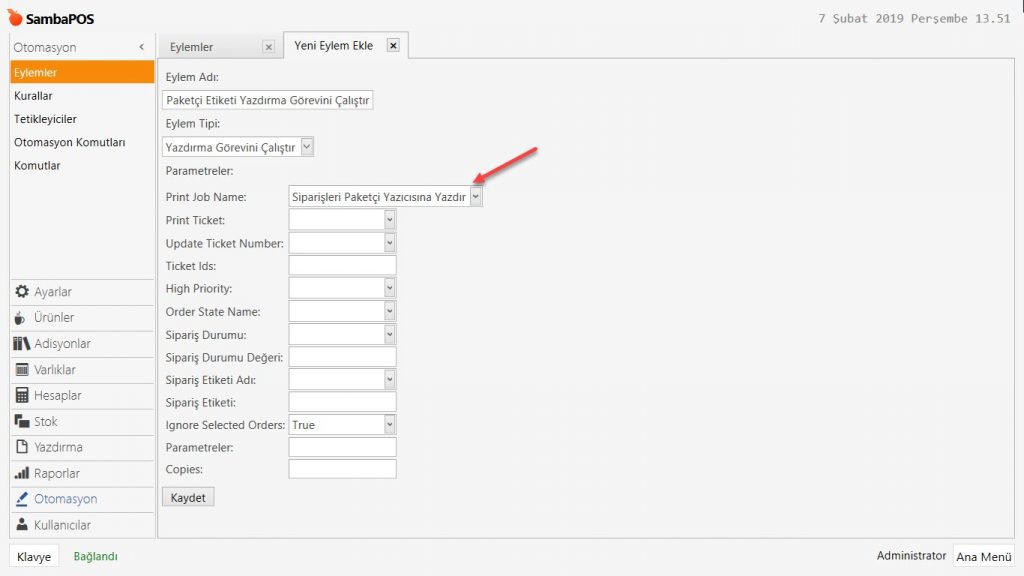1024x576 pixels.
Task: Expand the Print Job Name dropdown
Action: coord(476,197)
